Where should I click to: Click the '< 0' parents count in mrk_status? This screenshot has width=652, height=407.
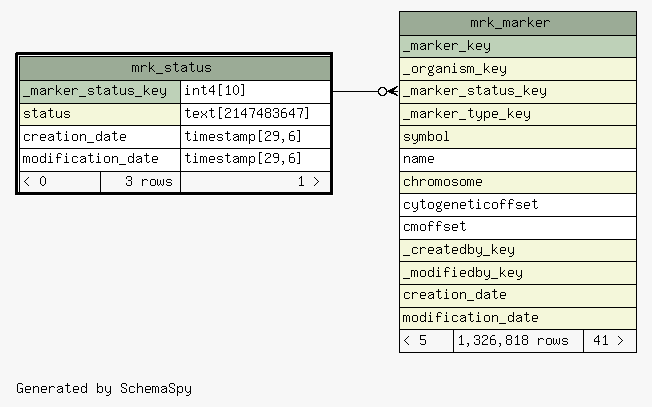(60, 182)
